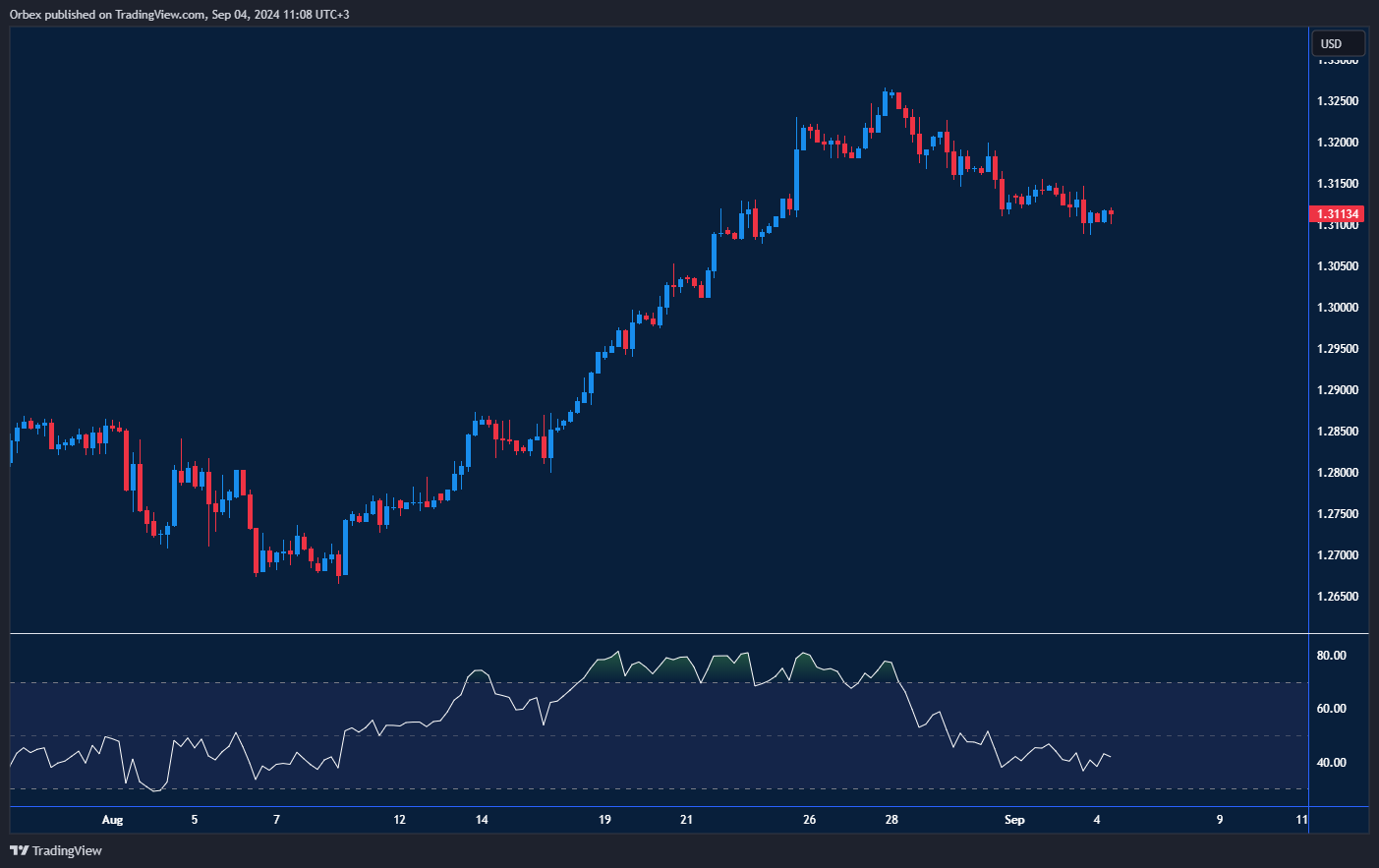Select the USD currency button
Viewport: 1379px width, 868px height.
tap(1337, 43)
